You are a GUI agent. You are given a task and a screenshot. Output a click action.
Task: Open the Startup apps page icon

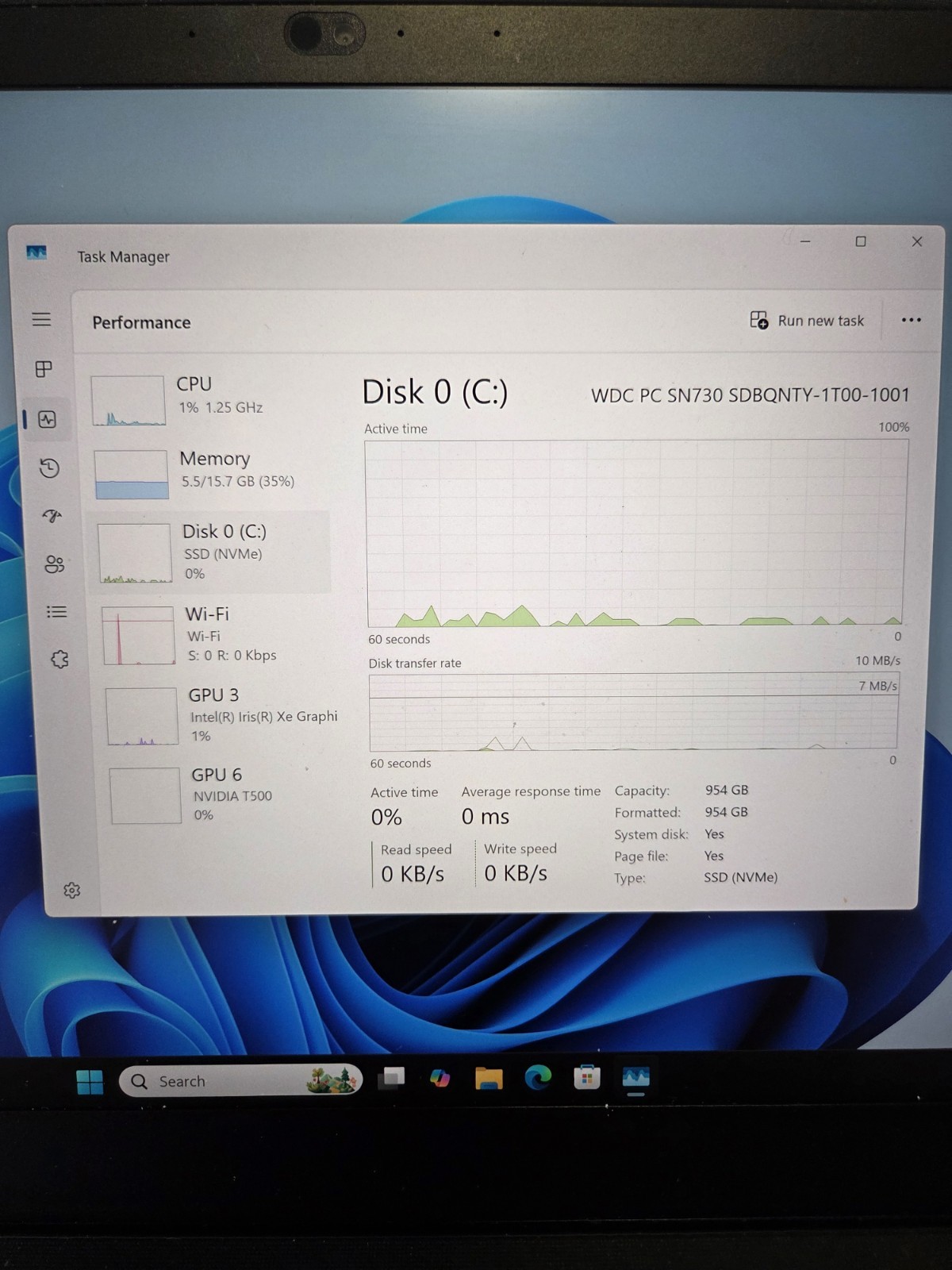coord(52,516)
